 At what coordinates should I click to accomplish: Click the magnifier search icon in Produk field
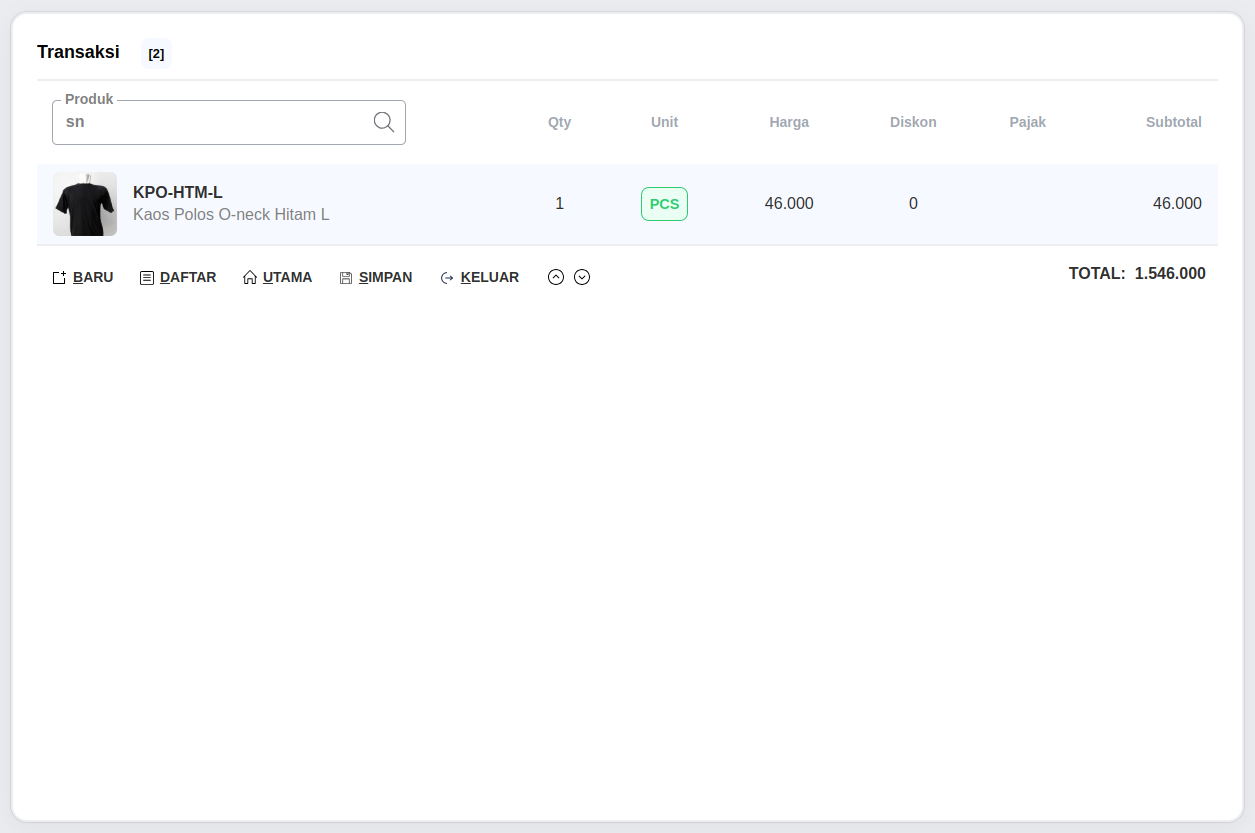384,122
